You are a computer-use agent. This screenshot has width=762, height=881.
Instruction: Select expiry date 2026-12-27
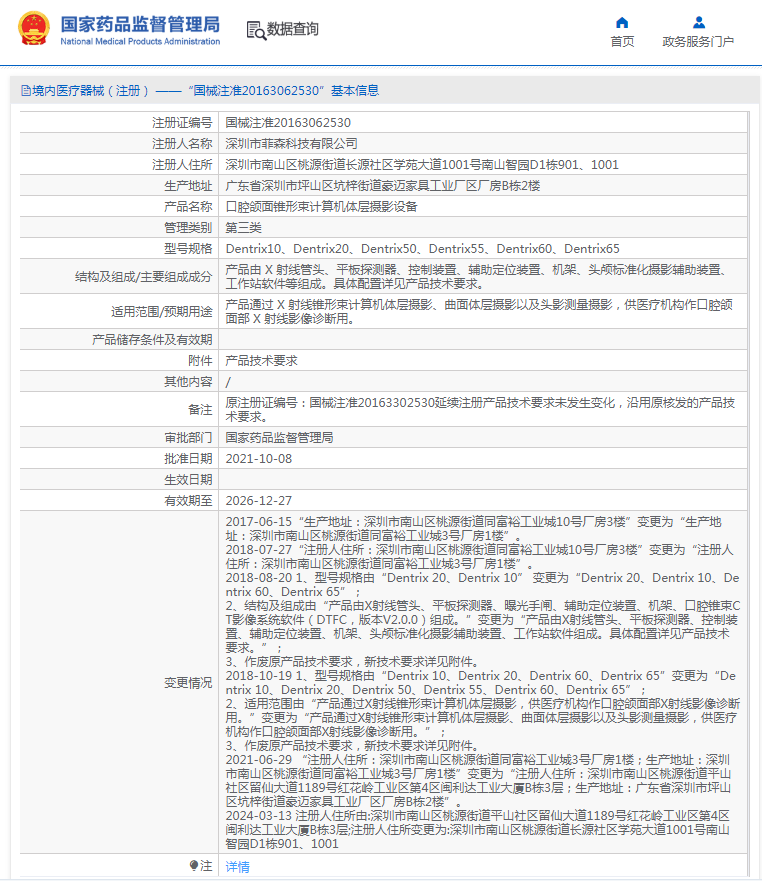point(258,501)
